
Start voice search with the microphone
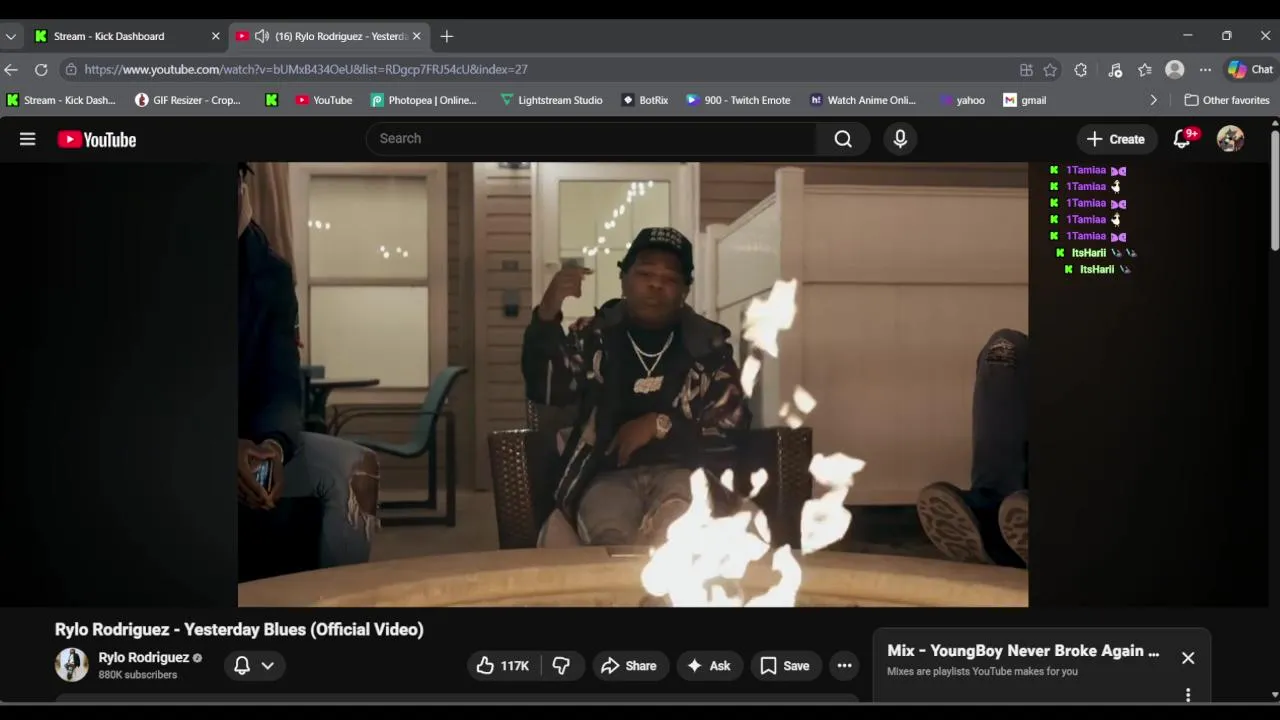[900, 139]
